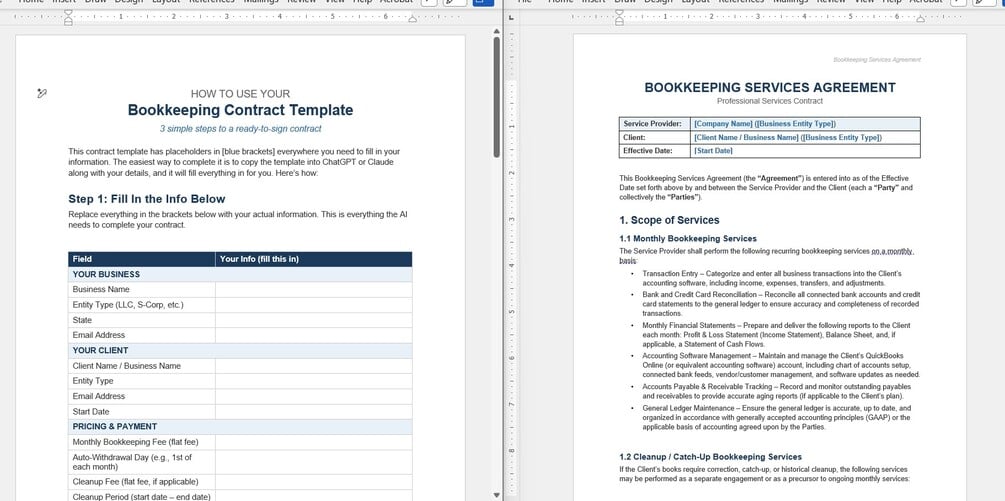Image resolution: width=1005 pixels, height=501 pixels.
Task: Click right indent marker on left window ruler
Action: pyautogui.click(x=412, y=19)
